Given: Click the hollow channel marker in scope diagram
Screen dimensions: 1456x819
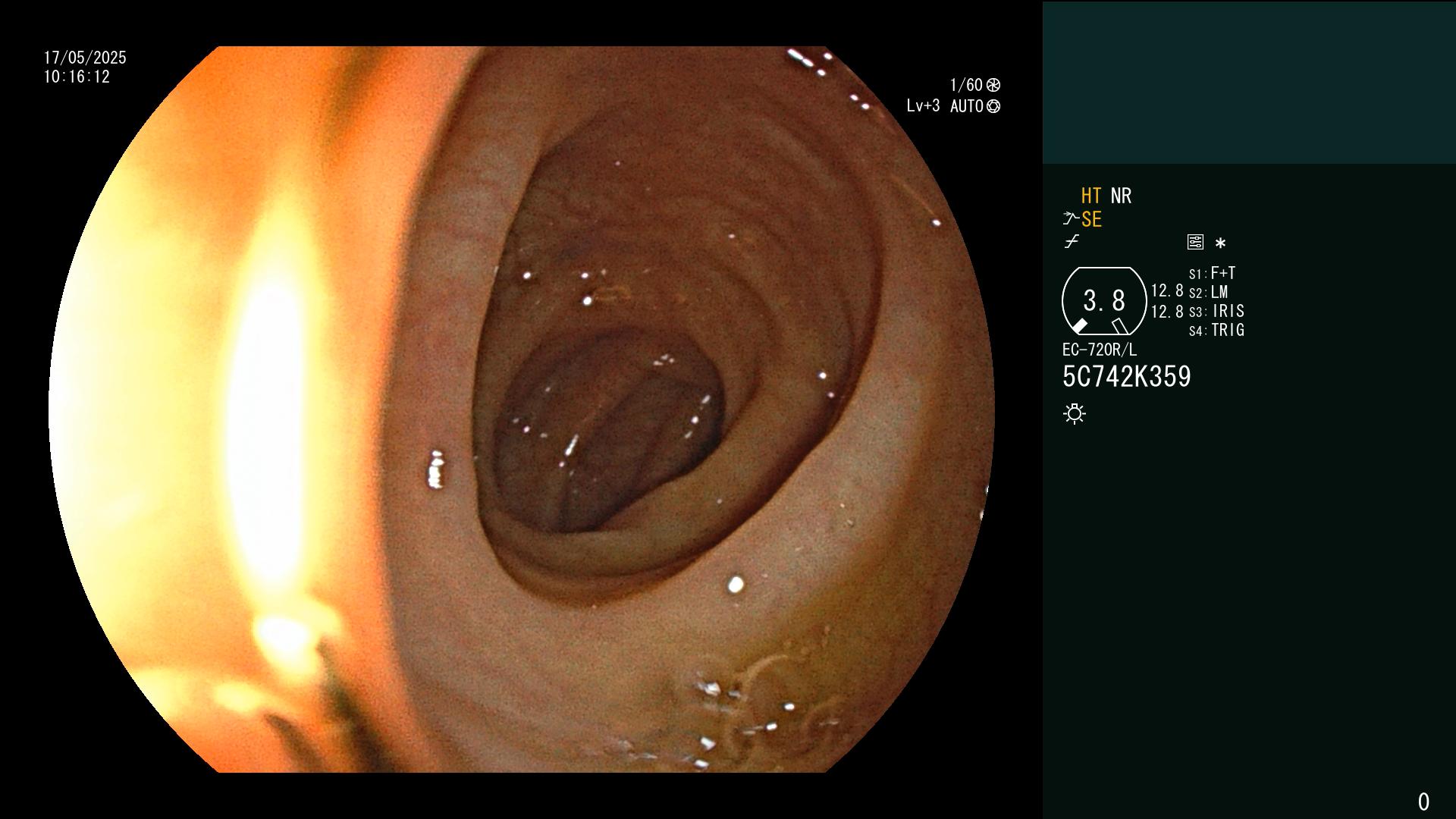Looking at the screenshot, I should pos(1119,326).
